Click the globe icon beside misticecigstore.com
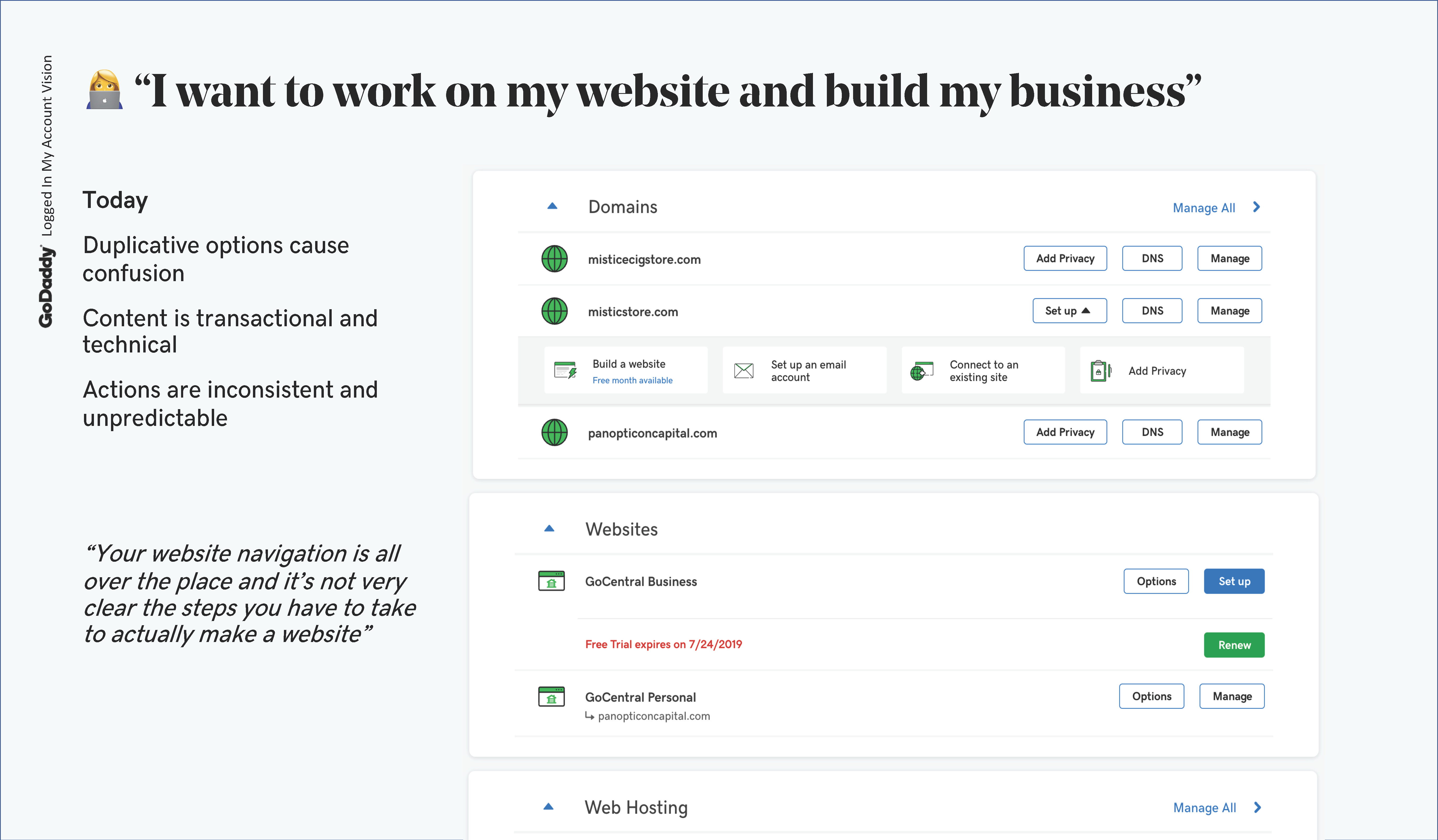 tap(554, 259)
